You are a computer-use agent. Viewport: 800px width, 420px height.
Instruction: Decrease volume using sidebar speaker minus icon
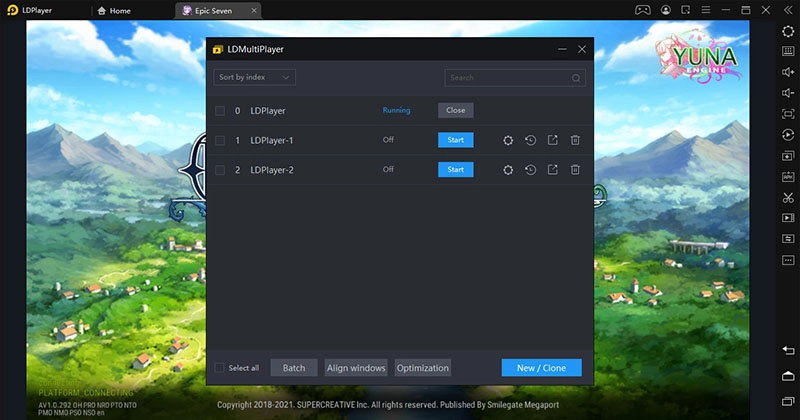788,92
